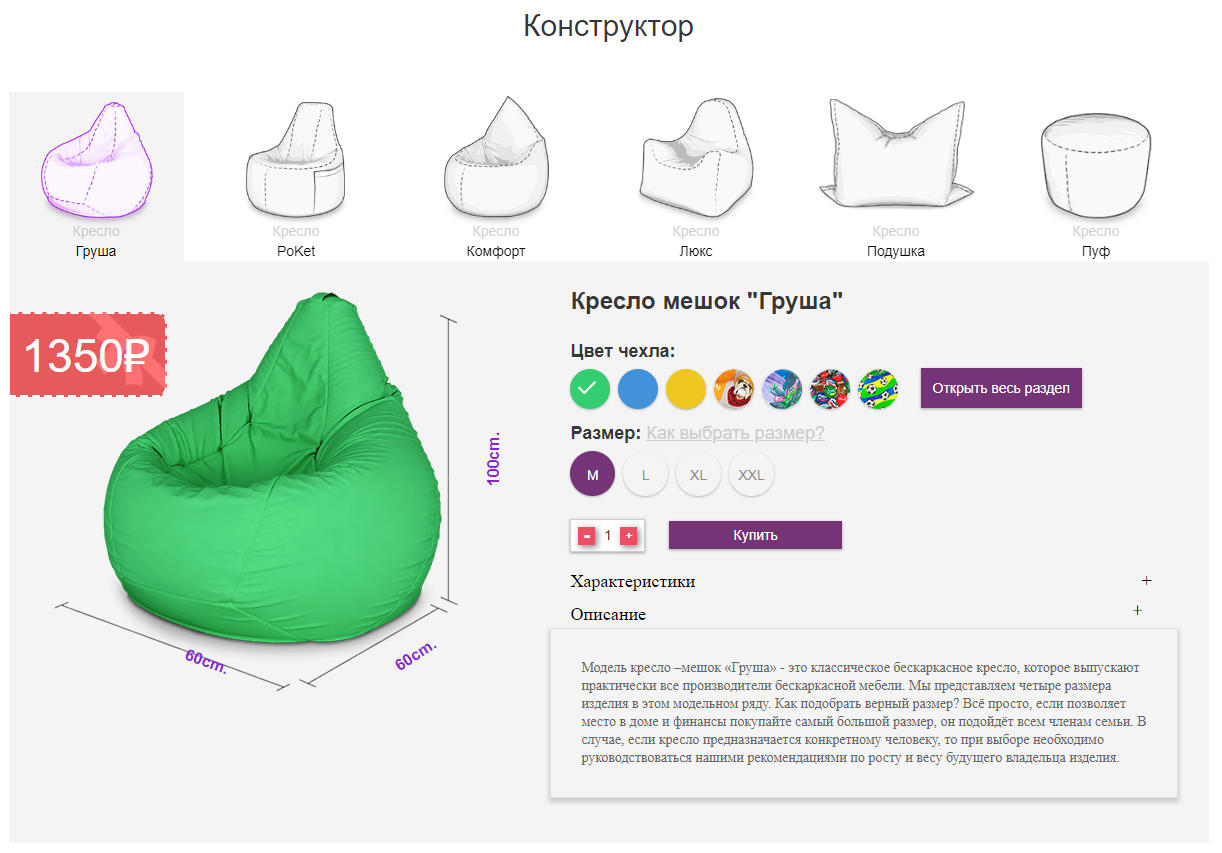Choose size L option

click(646, 475)
